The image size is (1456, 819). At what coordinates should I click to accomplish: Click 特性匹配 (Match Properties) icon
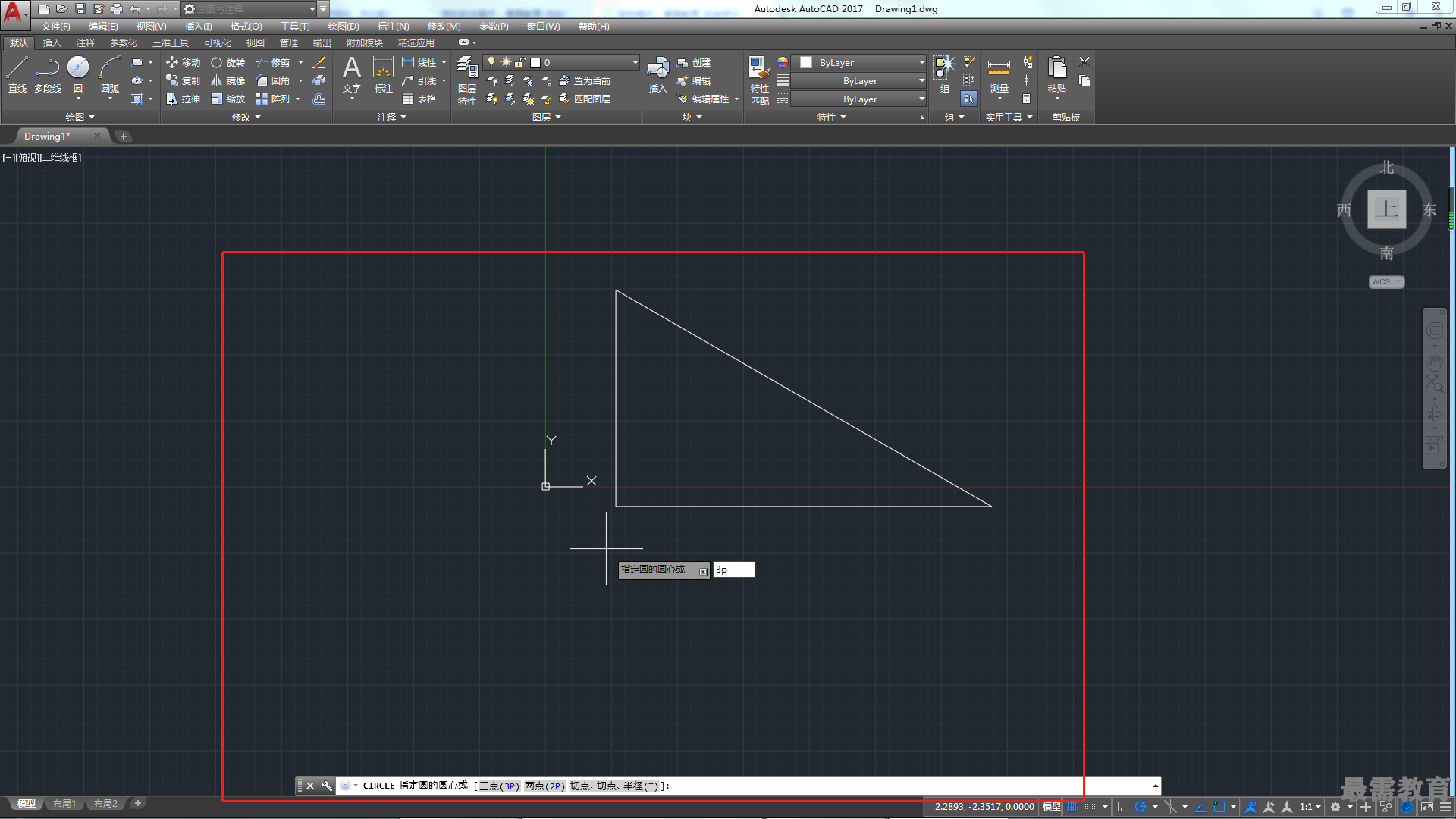tap(759, 80)
